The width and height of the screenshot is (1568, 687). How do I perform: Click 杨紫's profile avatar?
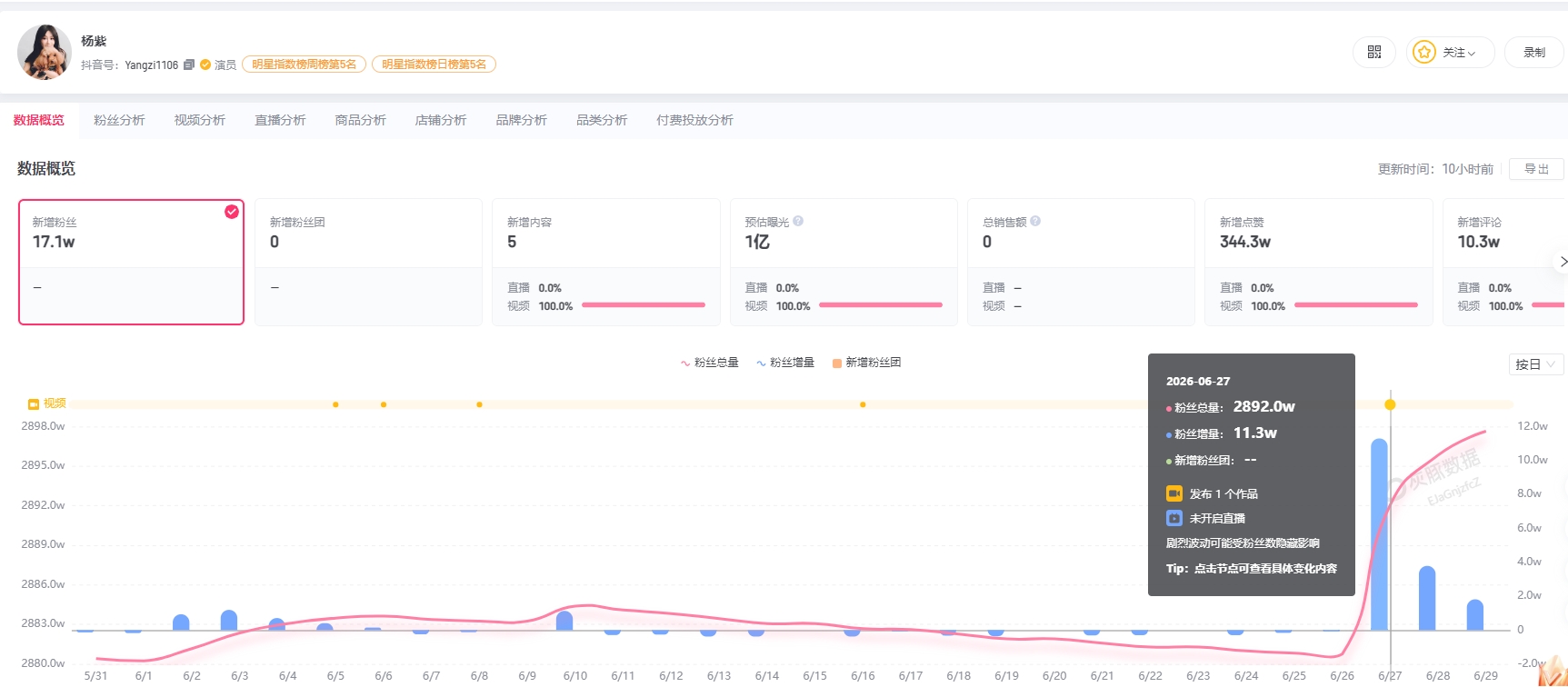coord(44,52)
